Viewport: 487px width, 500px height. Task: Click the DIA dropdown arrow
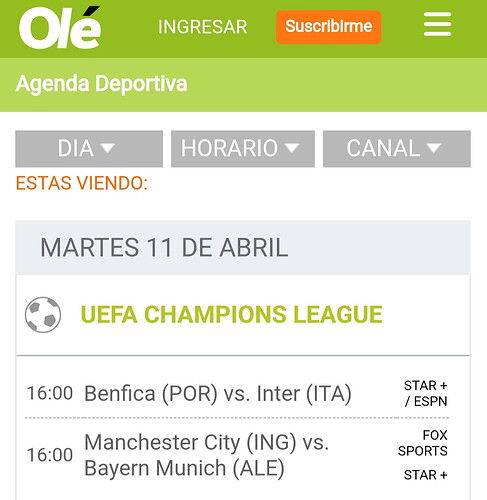(108, 148)
